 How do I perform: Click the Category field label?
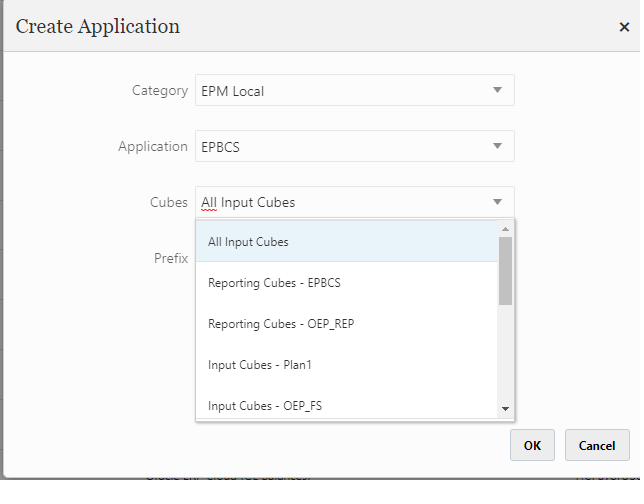tap(160, 90)
